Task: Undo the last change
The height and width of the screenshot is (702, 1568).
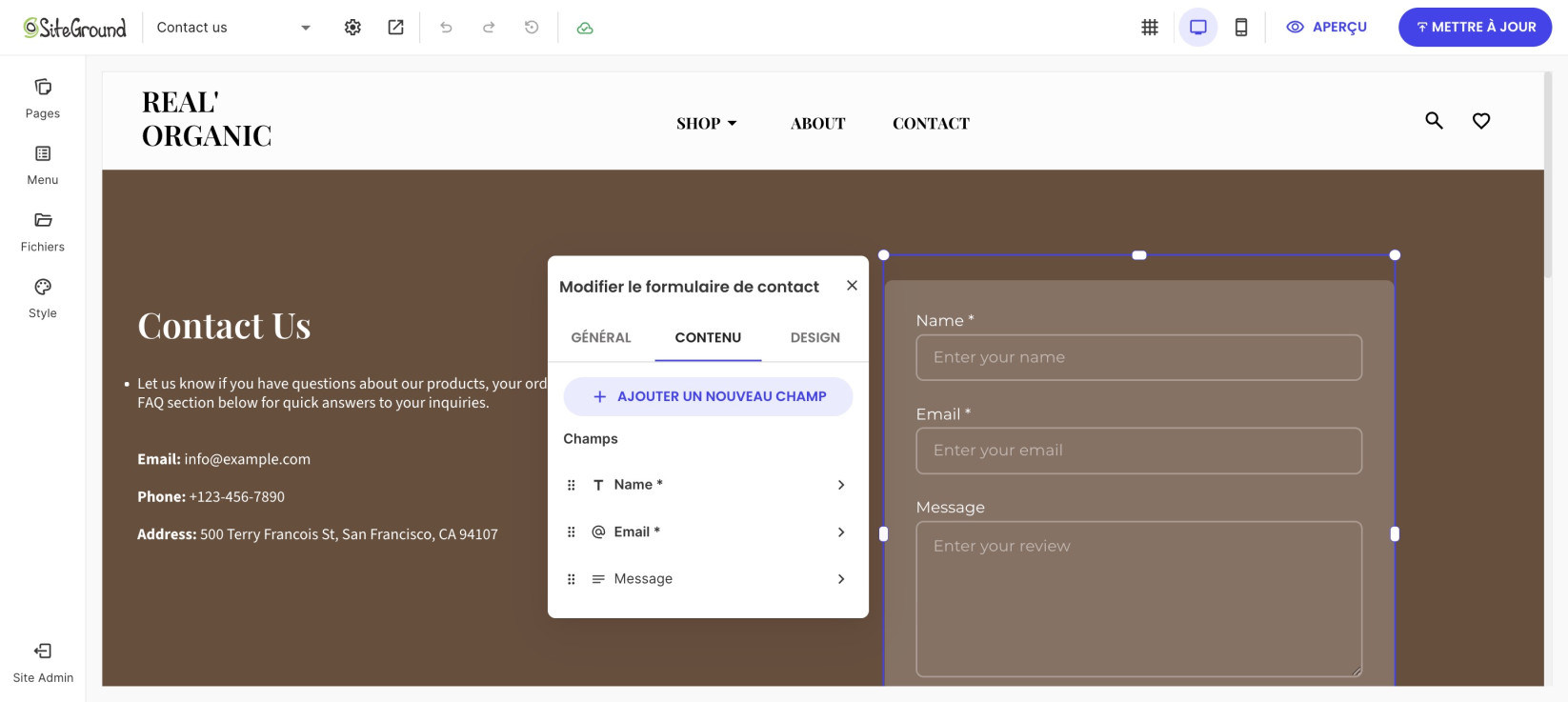Action: [446, 28]
